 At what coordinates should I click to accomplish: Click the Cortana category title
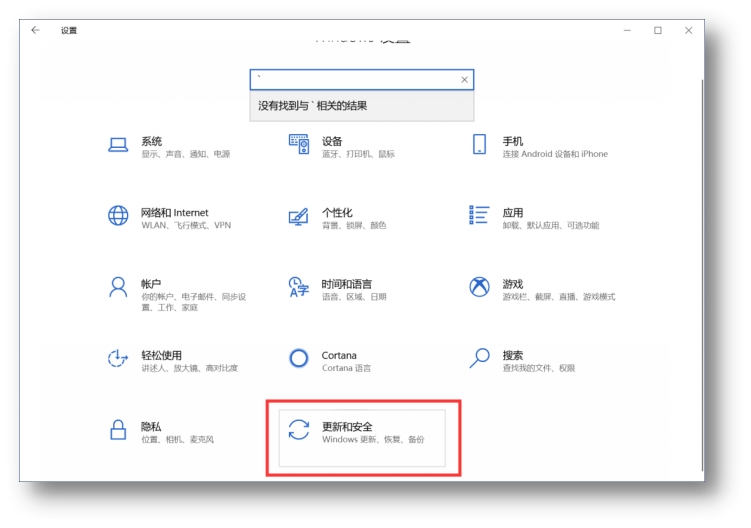[x=339, y=356]
